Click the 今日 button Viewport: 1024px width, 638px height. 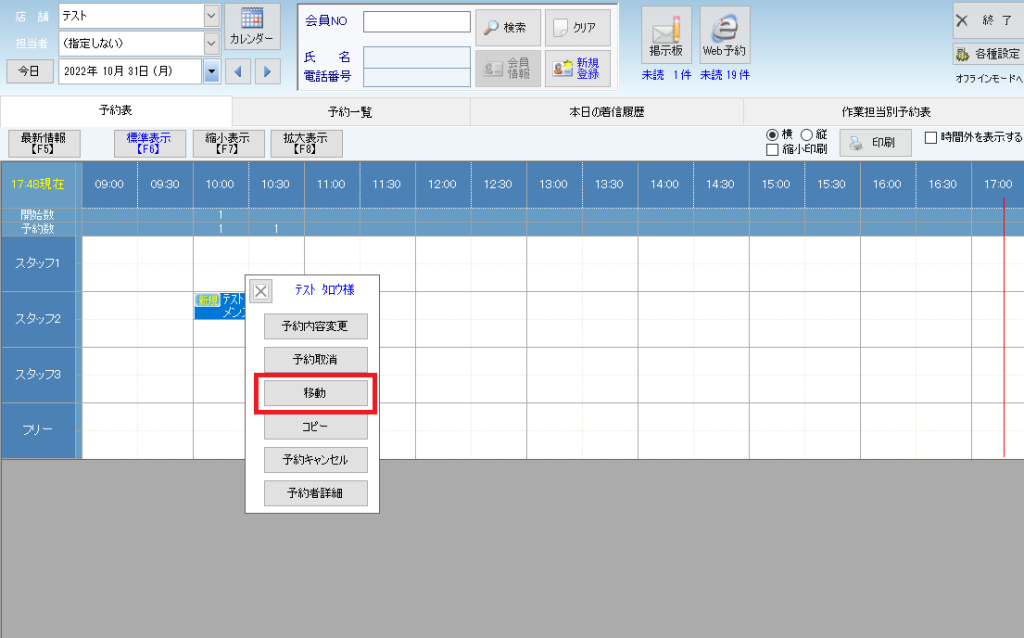click(29, 71)
